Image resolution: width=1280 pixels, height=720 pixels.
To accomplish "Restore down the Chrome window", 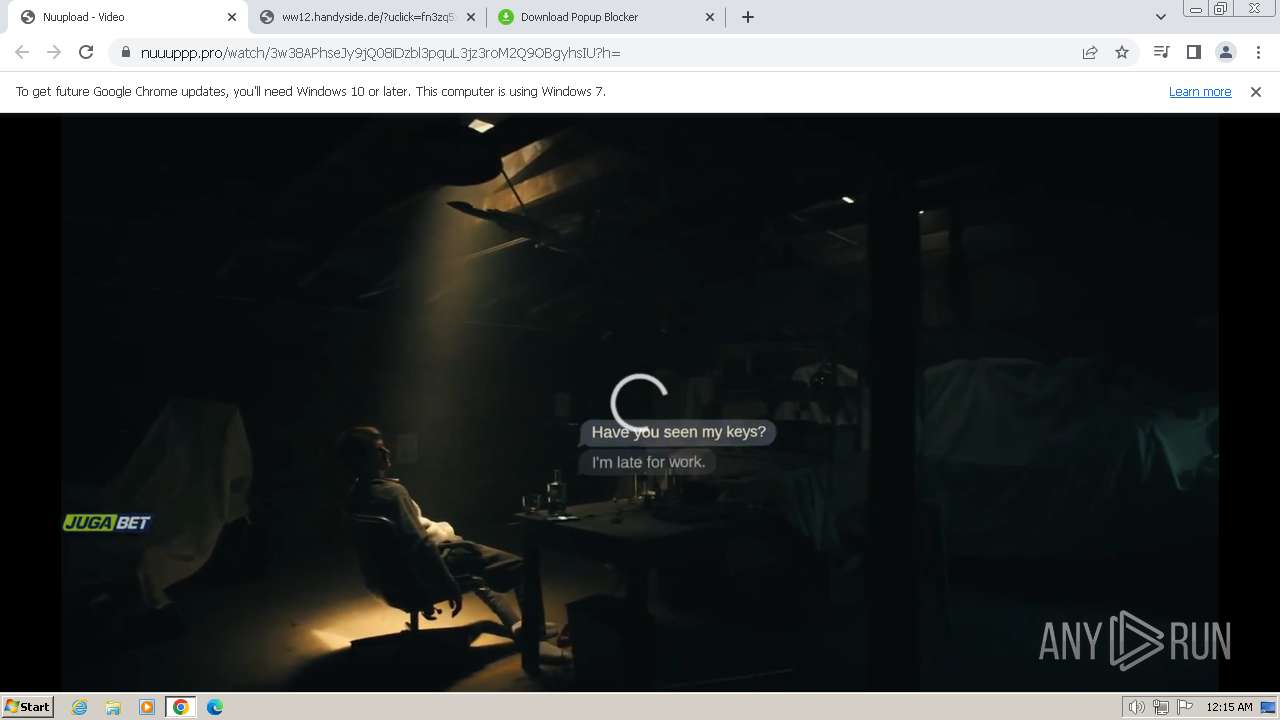I will click(x=1221, y=9).
